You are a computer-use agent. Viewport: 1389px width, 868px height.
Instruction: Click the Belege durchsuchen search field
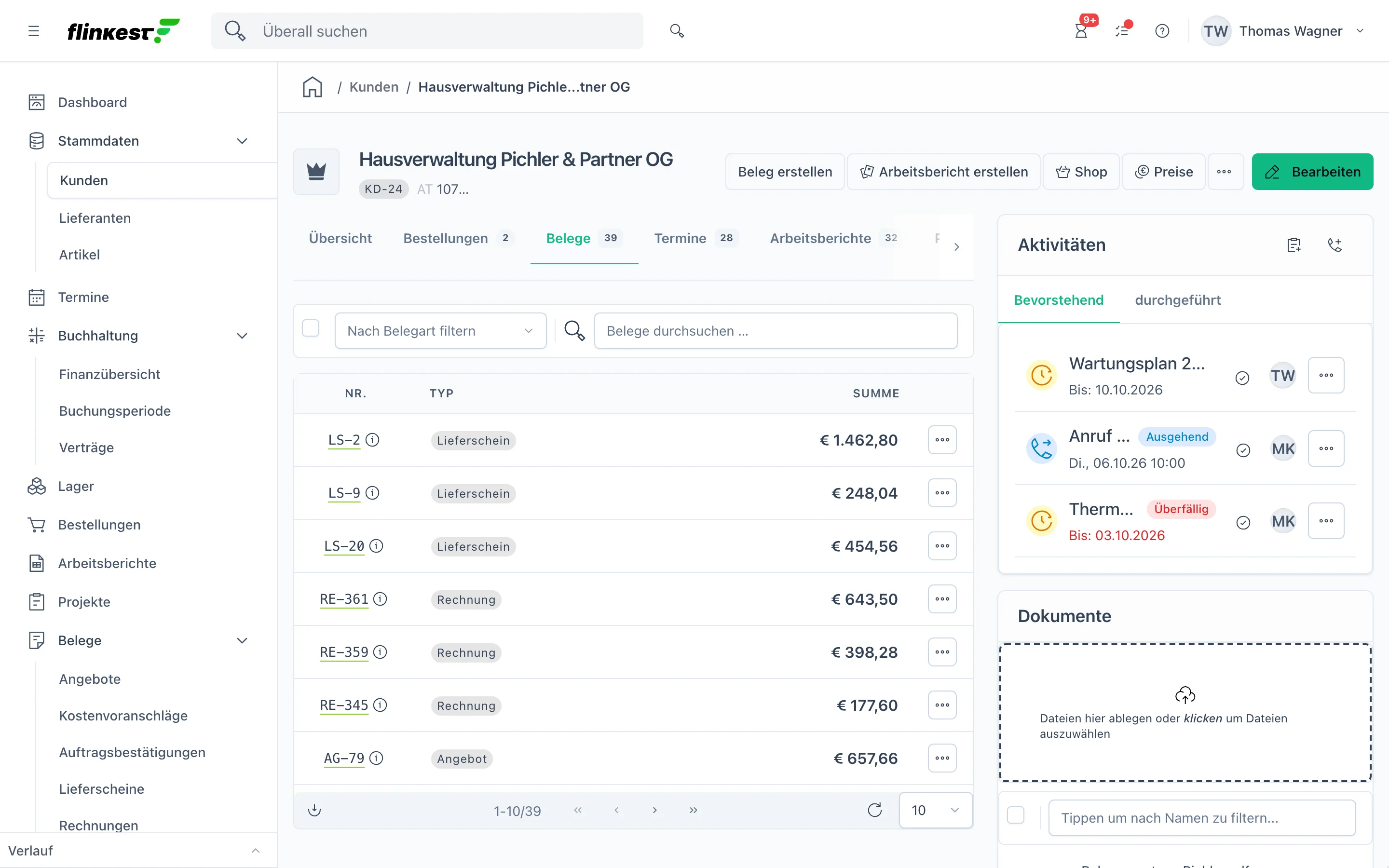[x=776, y=331]
